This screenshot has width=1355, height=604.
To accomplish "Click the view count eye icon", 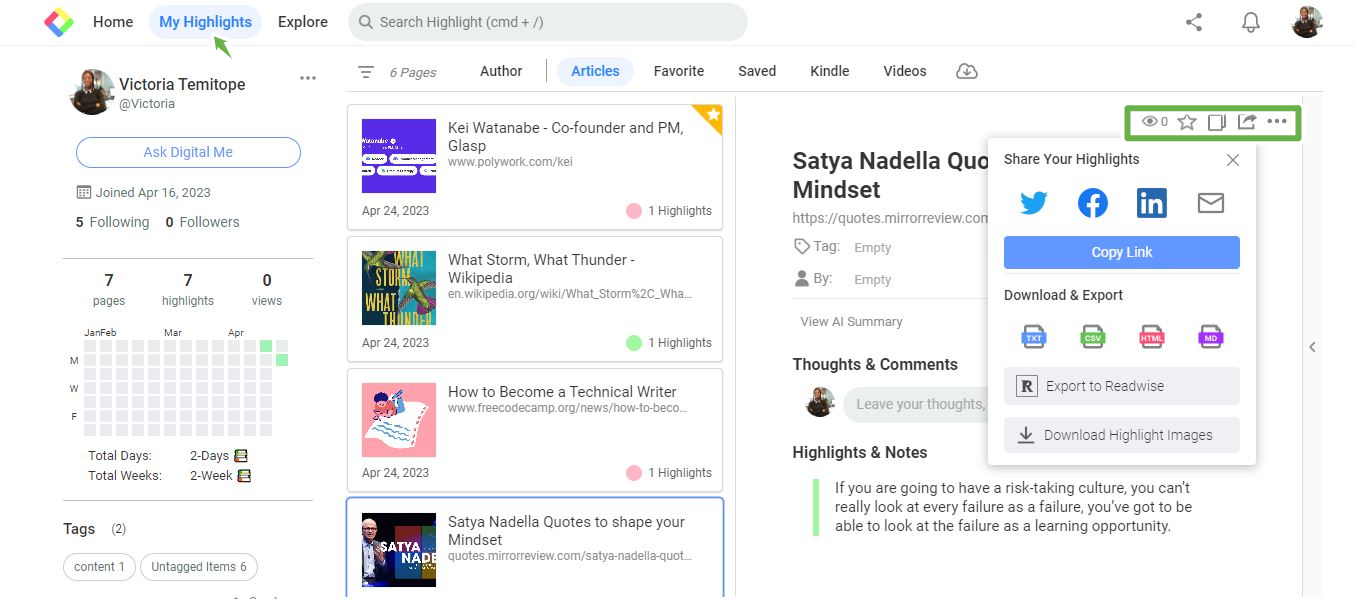I will coord(1150,122).
